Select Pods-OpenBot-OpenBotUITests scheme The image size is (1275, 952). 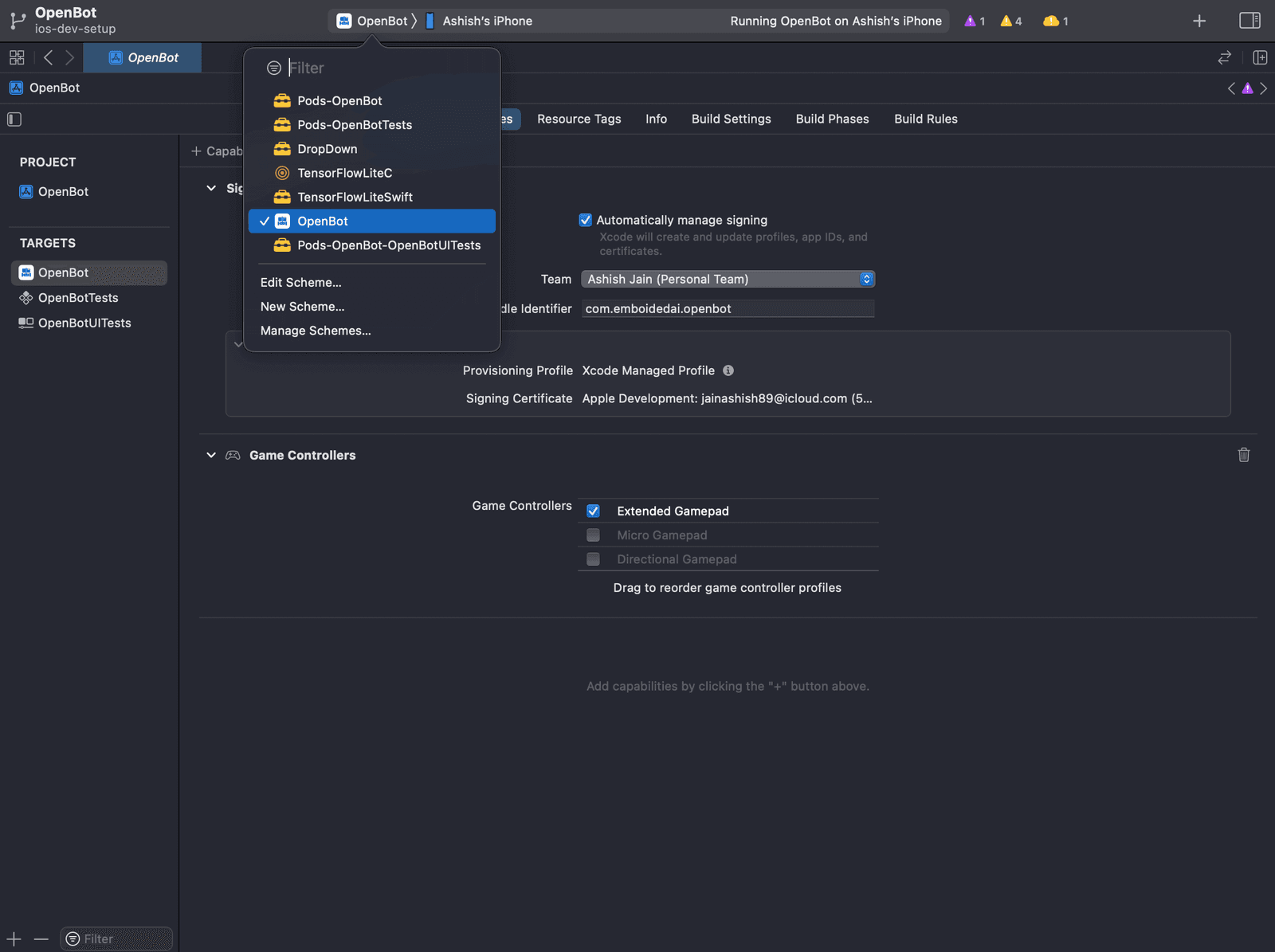(x=372, y=245)
